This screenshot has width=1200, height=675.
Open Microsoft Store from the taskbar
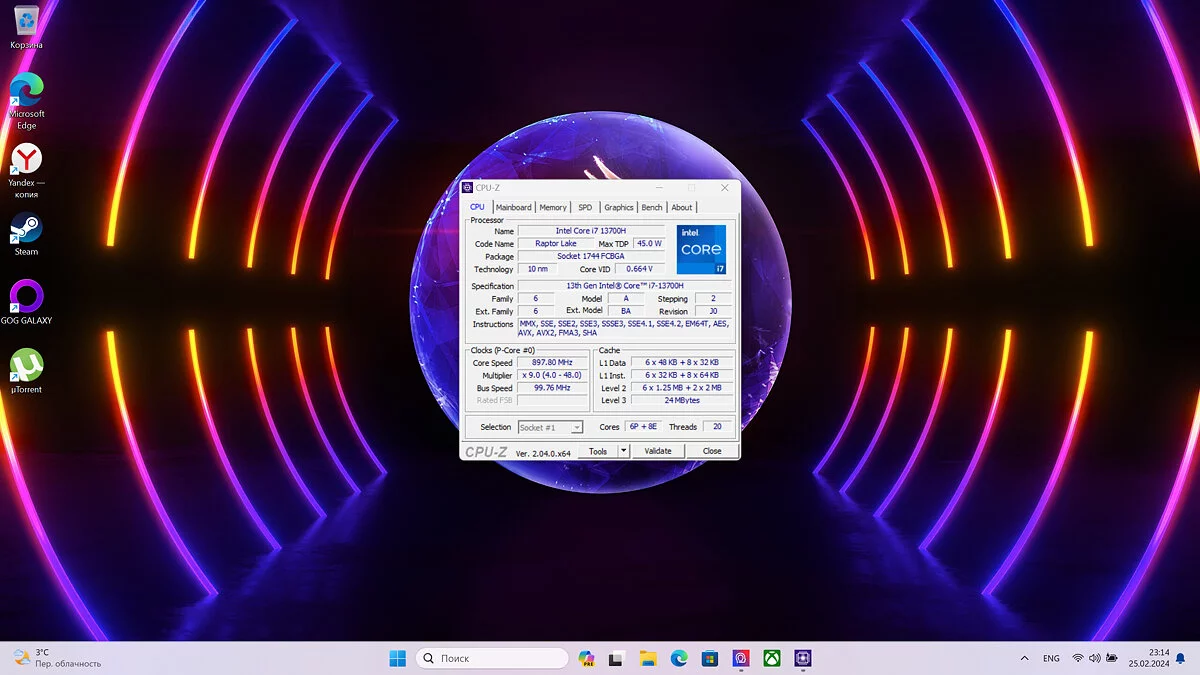(710, 658)
